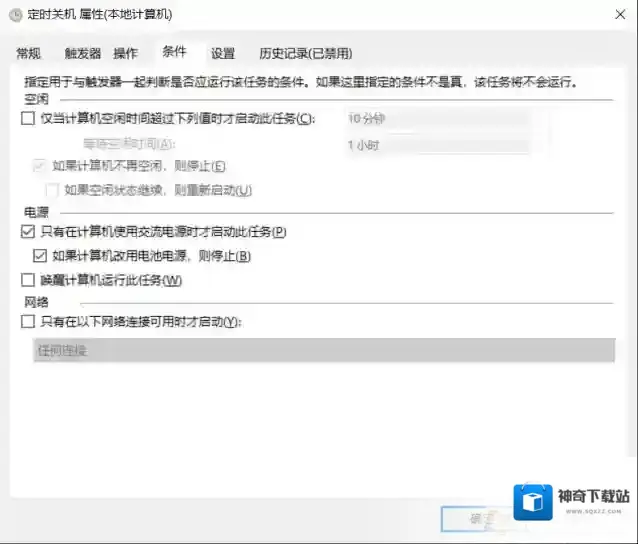Open the 触发器 tab
Image resolution: width=638 pixels, height=544 pixels.
[82, 53]
